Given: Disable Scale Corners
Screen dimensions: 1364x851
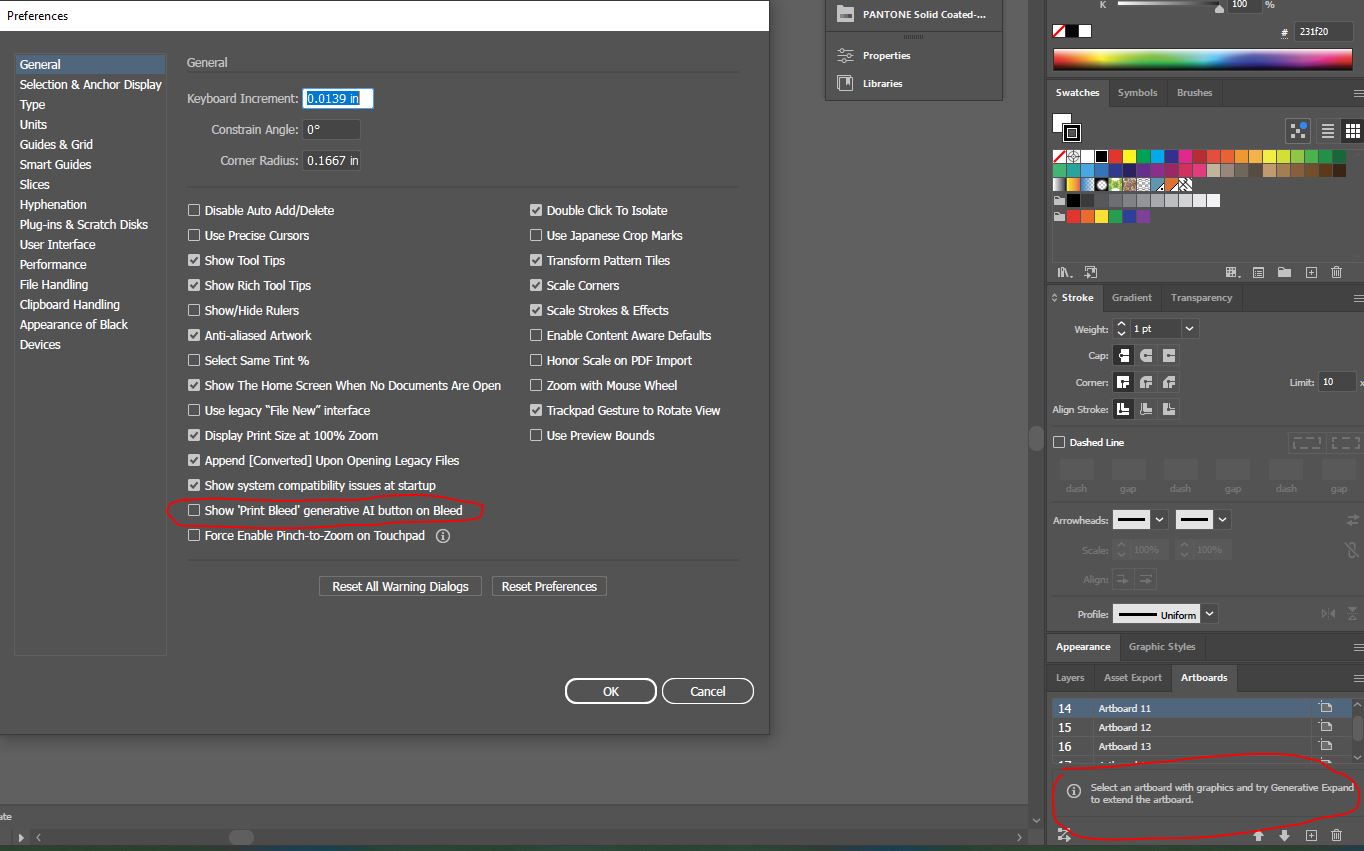Looking at the screenshot, I should (x=536, y=285).
